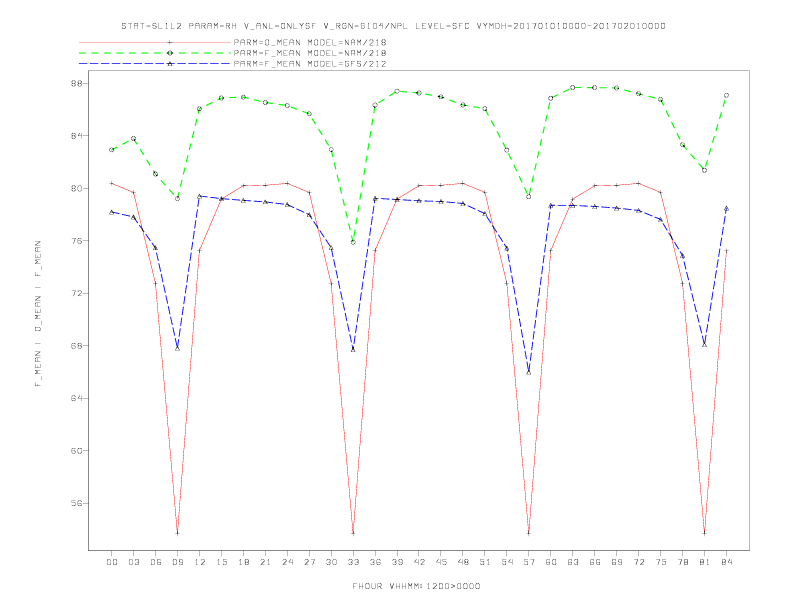Click the x-axis tick label 63

[x=573, y=562]
